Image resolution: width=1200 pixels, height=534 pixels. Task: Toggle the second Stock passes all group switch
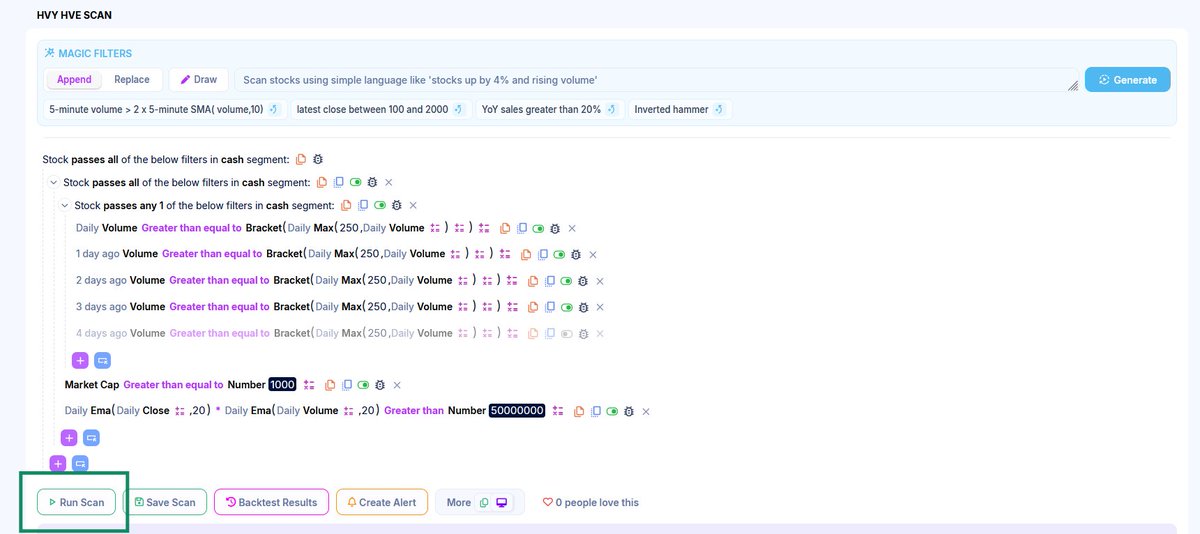[355, 182]
